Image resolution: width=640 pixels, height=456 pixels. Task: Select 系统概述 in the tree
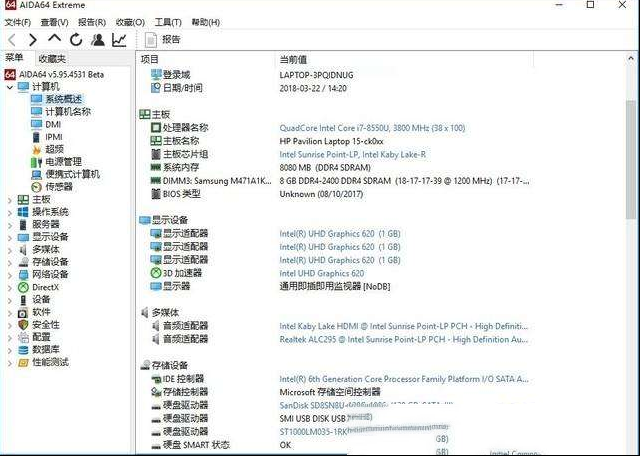[63, 99]
